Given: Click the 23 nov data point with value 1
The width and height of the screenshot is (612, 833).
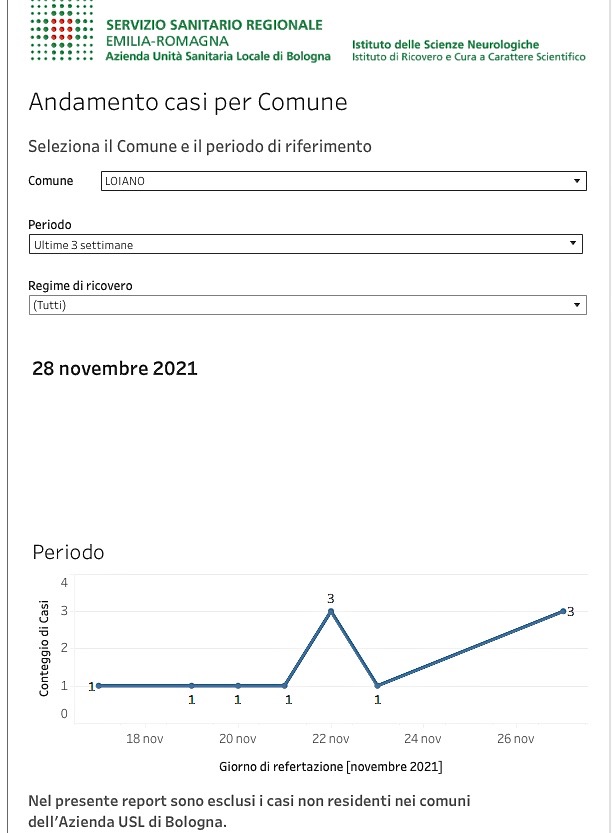Looking at the screenshot, I should [x=377, y=685].
